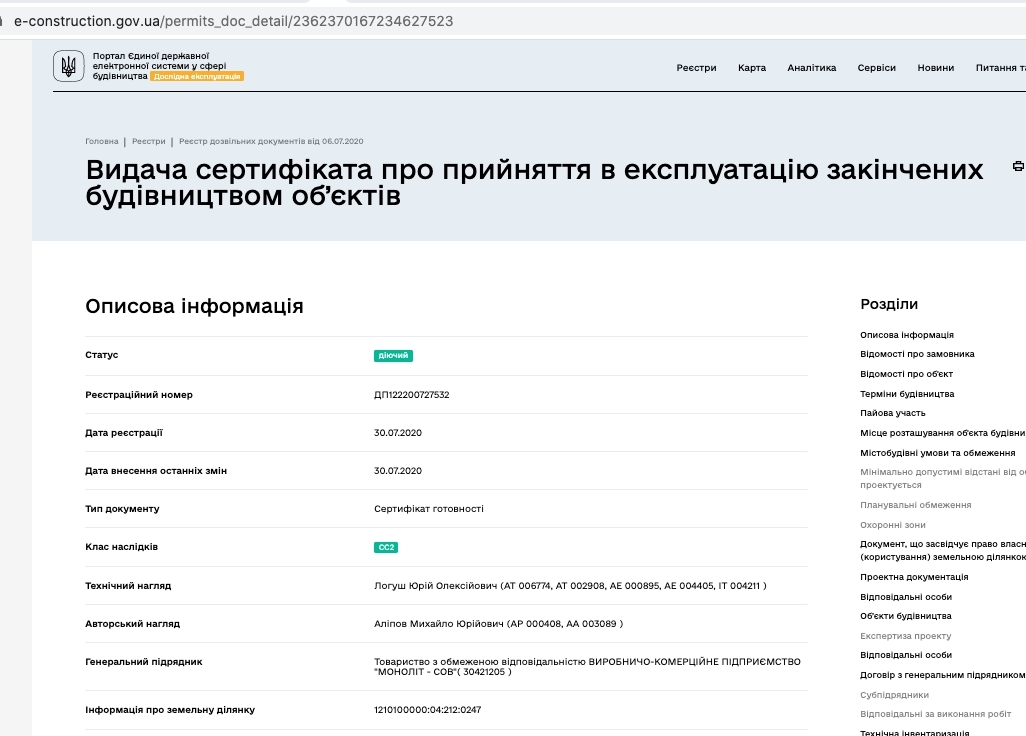Click Відповідальні за виконання робіт entry
The image size is (1026, 736).
pos(935,714)
